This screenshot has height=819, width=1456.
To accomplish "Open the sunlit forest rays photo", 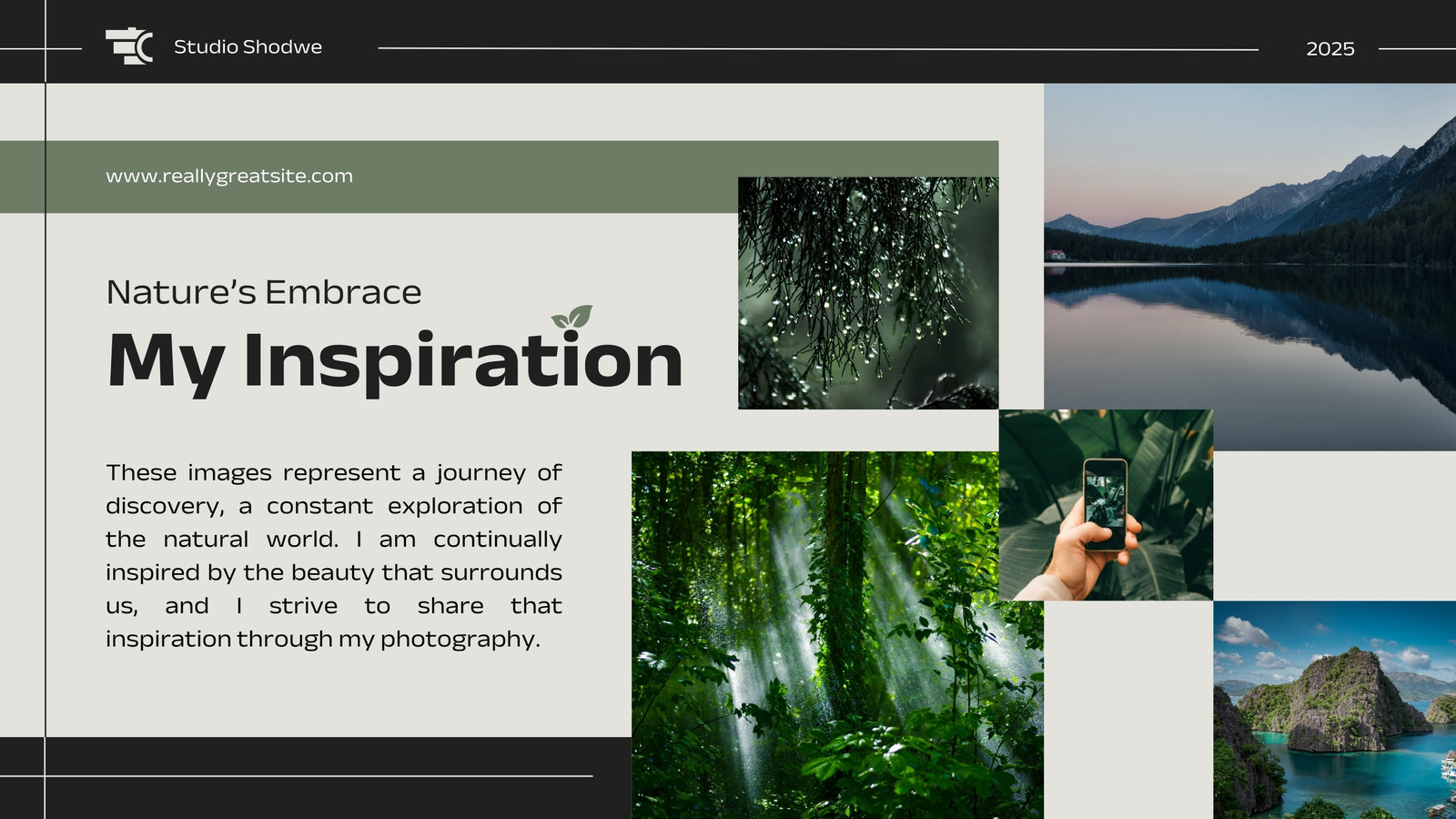I will [x=837, y=635].
